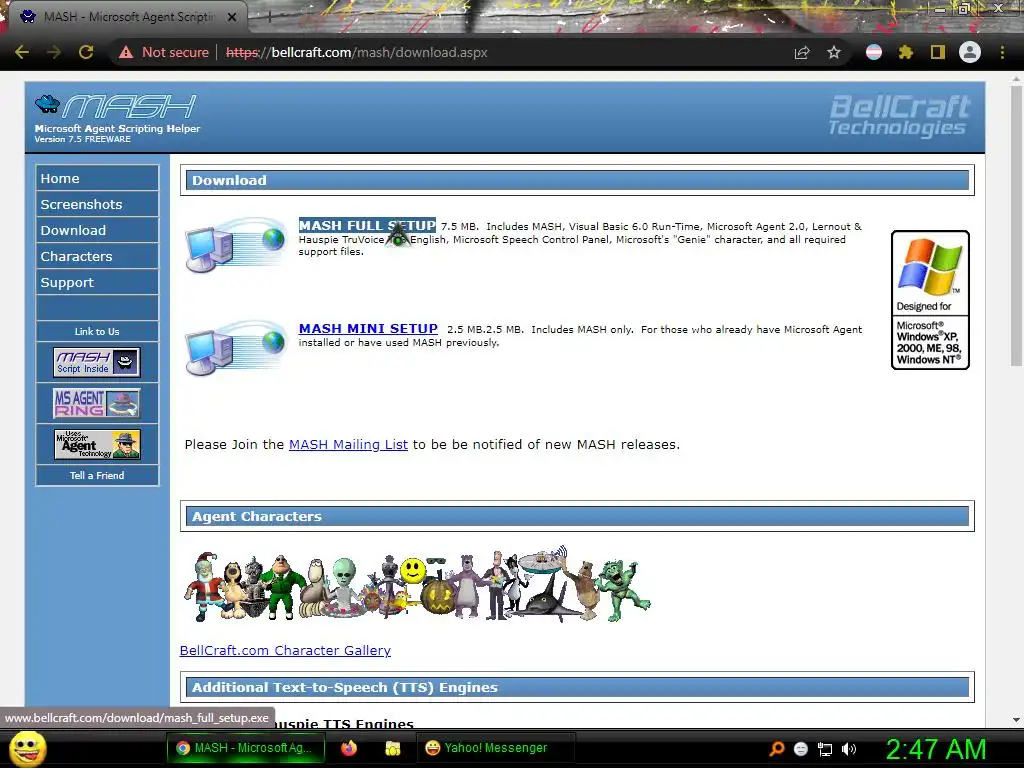Image resolution: width=1024 pixels, height=768 pixels.
Task: Select the MASH Microsoft Agent Scripting tab
Action: point(128,17)
